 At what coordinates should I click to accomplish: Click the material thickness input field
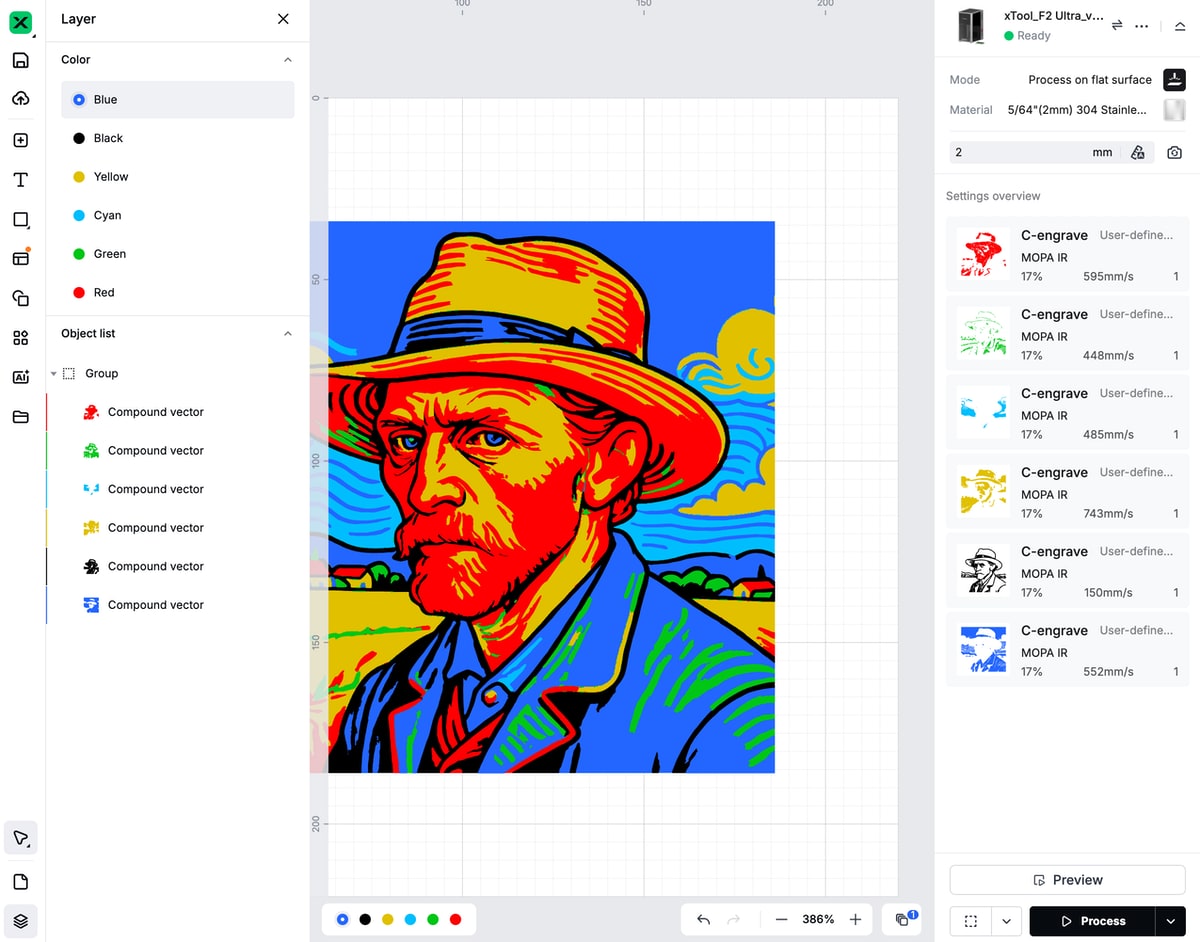[x=1020, y=153]
